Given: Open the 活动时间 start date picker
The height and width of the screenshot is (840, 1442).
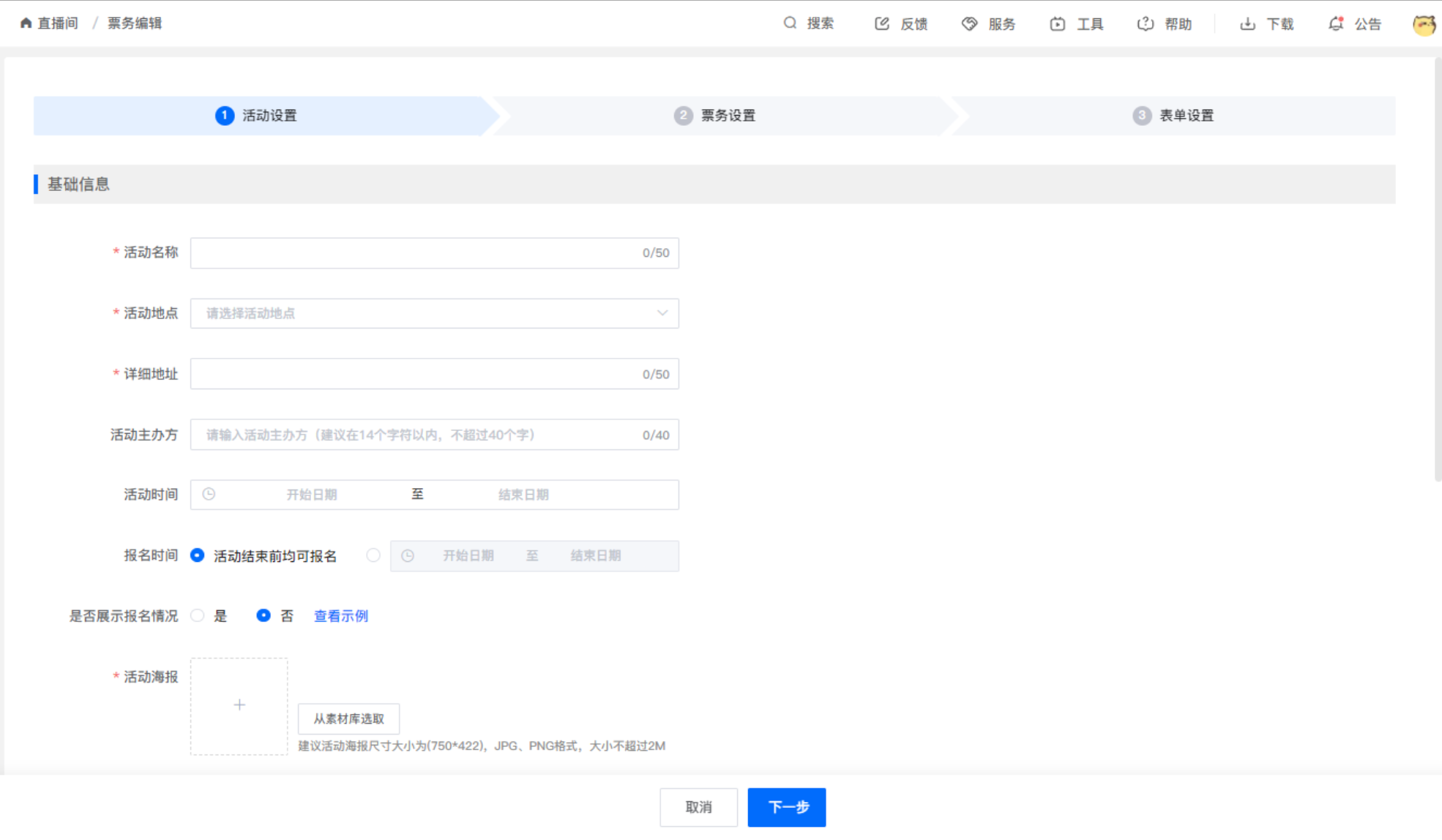Looking at the screenshot, I should click(x=311, y=495).
